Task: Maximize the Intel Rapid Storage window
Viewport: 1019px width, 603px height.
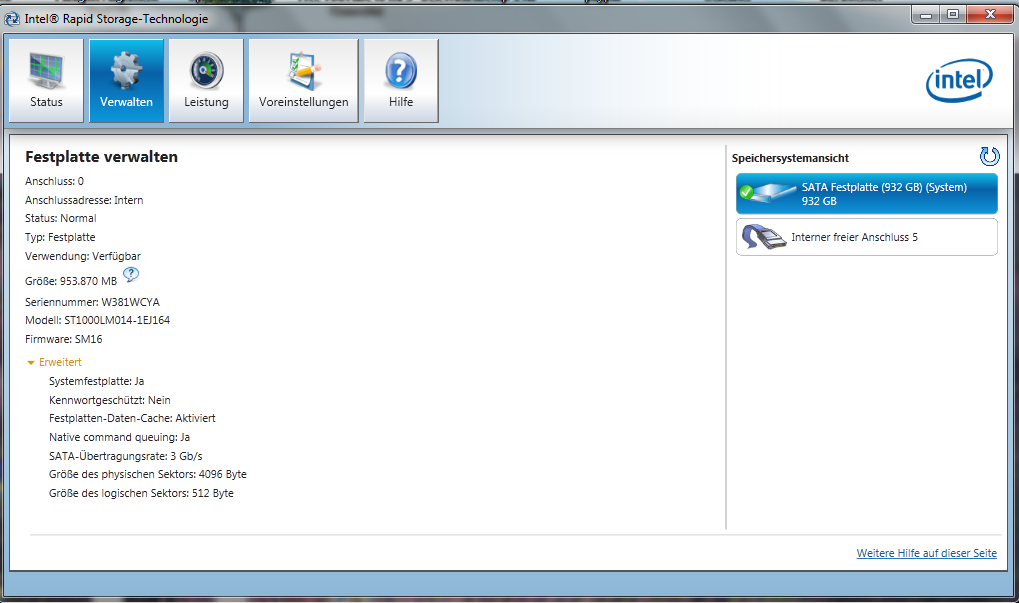Action: pyautogui.click(x=953, y=14)
